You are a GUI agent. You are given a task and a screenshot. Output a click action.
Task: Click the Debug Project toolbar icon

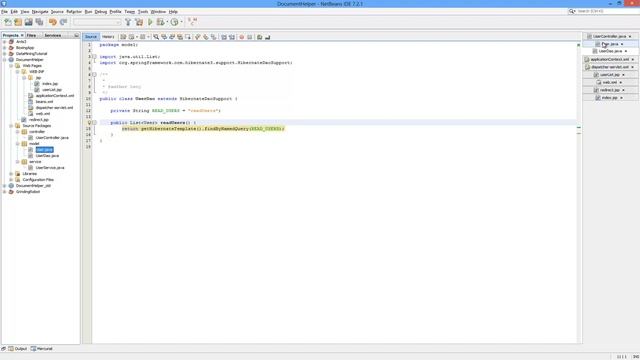[x=160, y=22]
